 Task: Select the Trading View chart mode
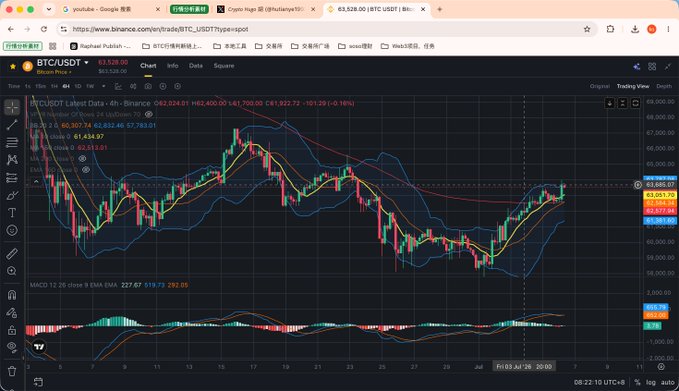click(633, 86)
